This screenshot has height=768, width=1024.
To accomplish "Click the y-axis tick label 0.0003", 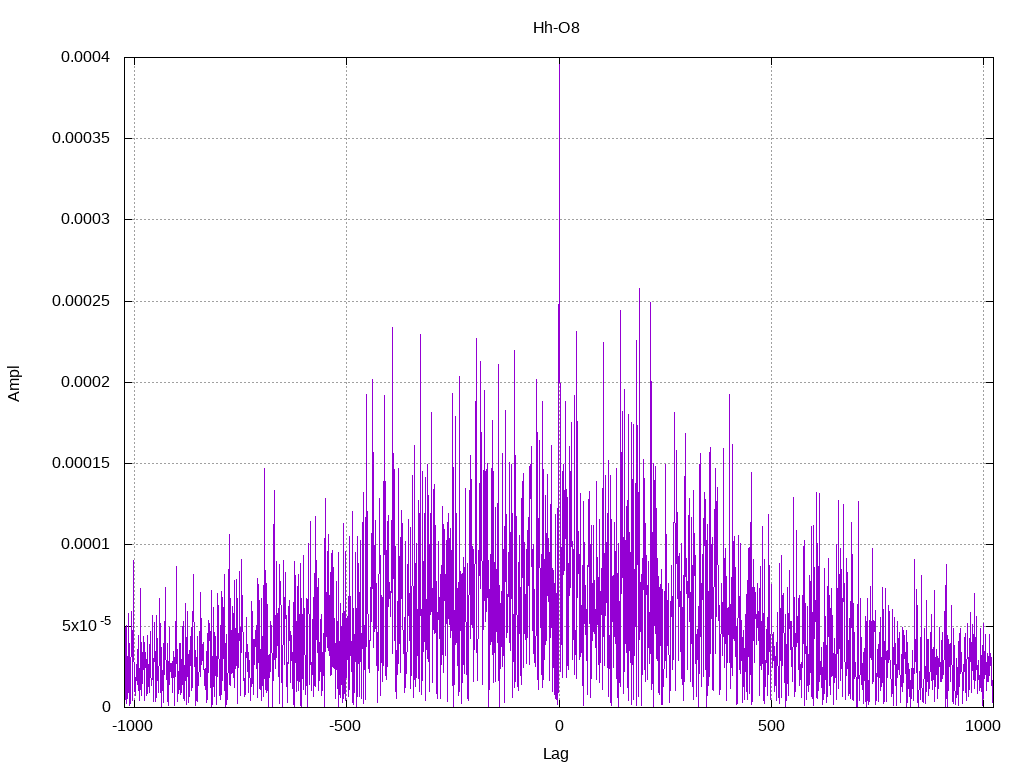I will point(86,219).
